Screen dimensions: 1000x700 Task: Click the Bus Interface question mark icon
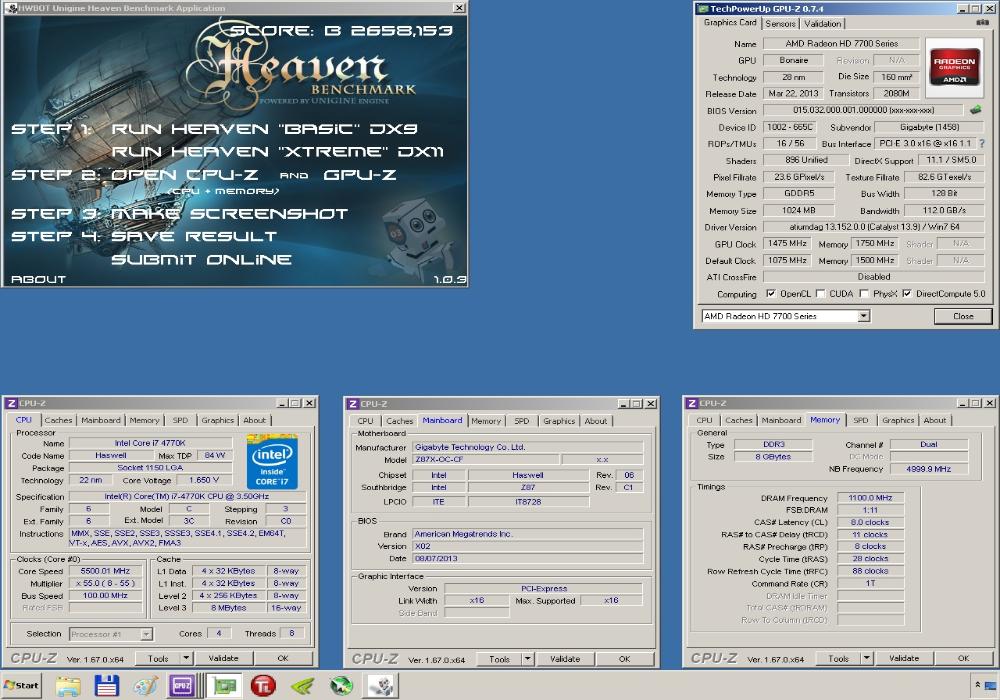pyautogui.click(x=982, y=143)
